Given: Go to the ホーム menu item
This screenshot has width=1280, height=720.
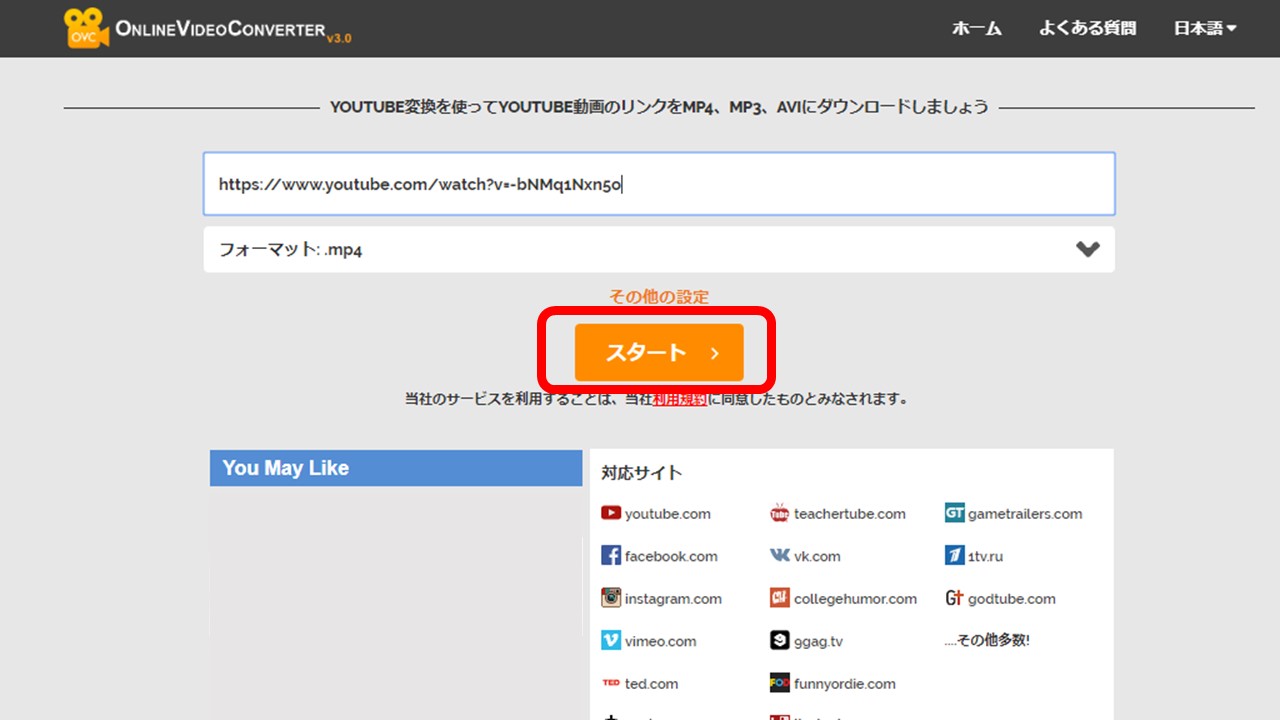Looking at the screenshot, I should [x=977, y=28].
